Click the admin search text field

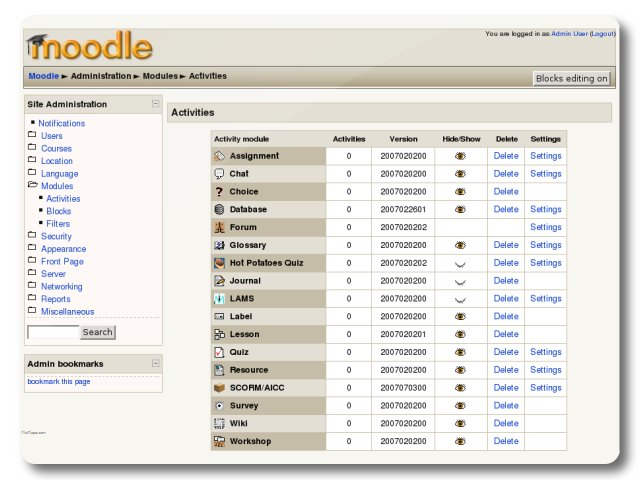click(x=53, y=332)
